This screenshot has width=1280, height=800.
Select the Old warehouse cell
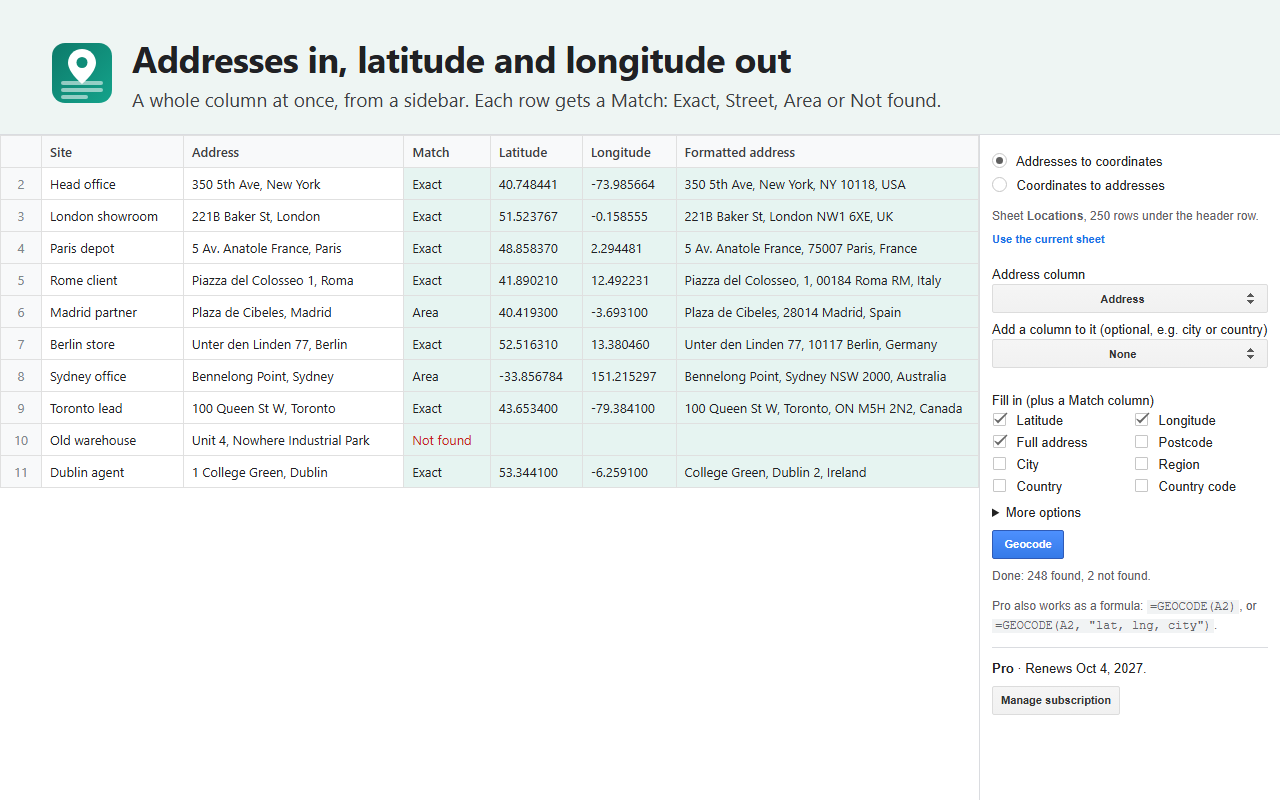[112, 440]
